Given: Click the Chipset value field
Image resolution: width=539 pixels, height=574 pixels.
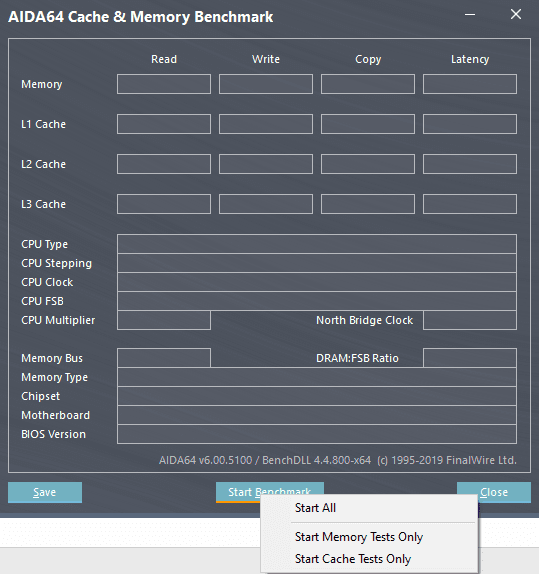Looking at the screenshot, I should 317,396.
